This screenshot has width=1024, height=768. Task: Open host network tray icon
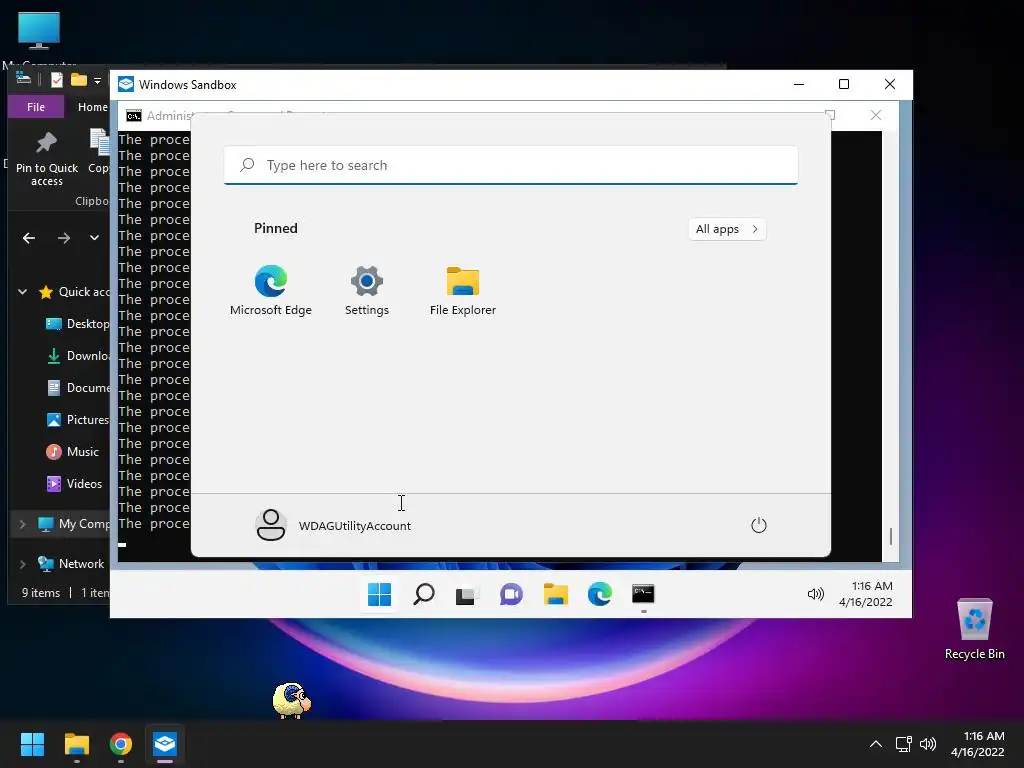[904, 744]
